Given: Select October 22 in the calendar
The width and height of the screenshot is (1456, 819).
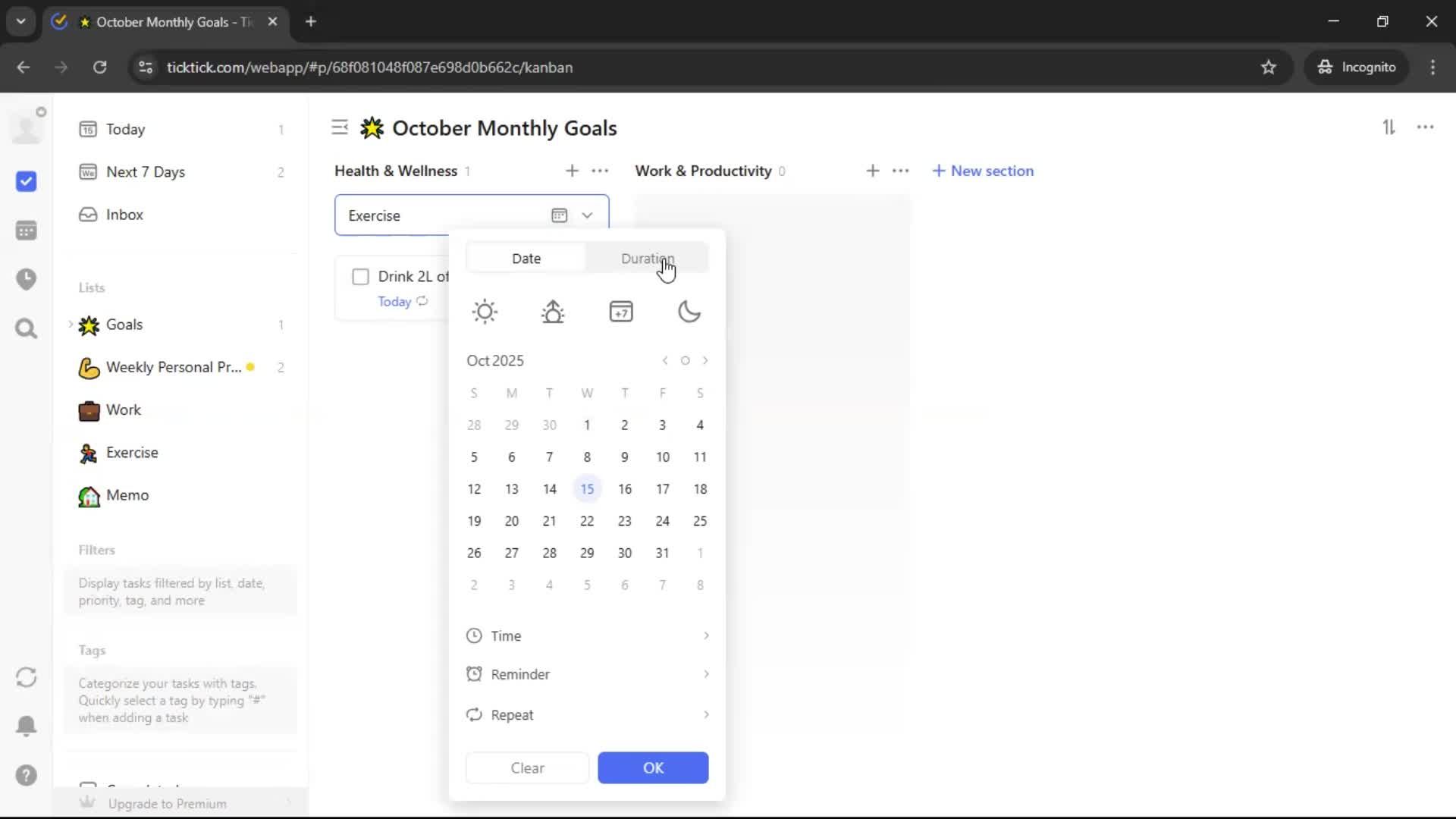Looking at the screenshot, I should pos(587,521).
